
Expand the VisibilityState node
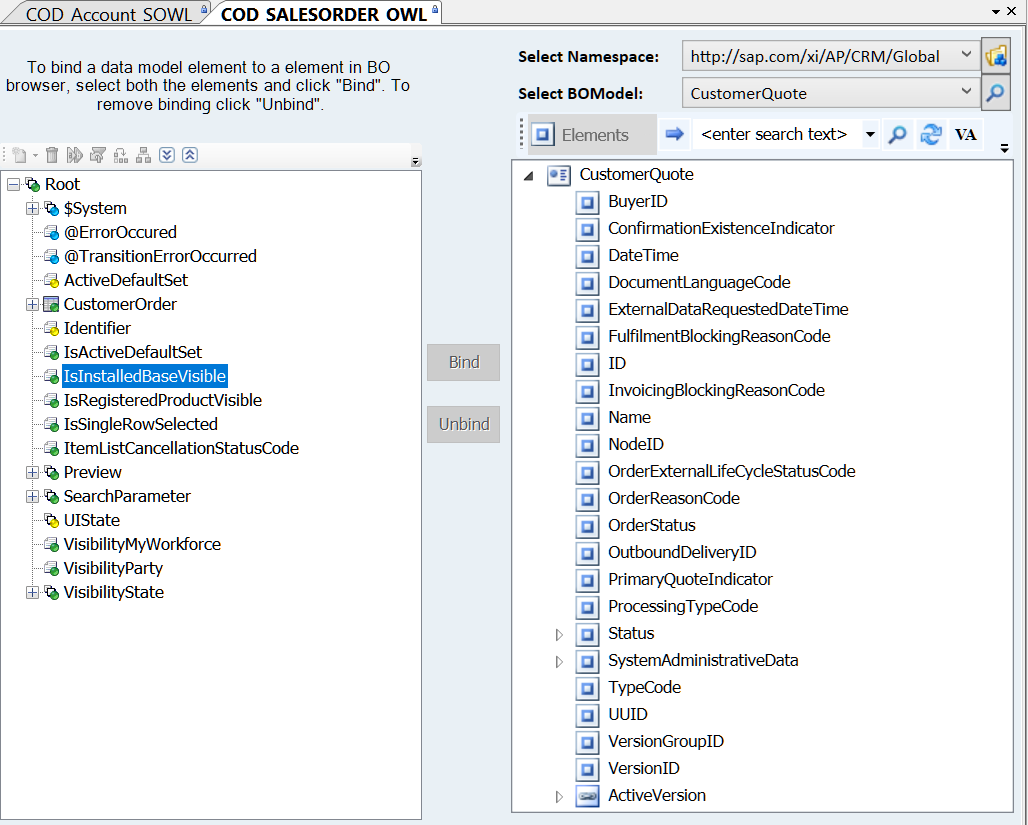[x=32, y=592]
